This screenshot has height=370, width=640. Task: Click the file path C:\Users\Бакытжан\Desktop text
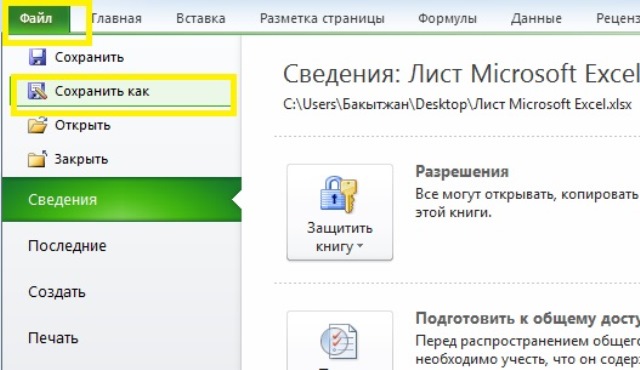[x=457, y=104]
